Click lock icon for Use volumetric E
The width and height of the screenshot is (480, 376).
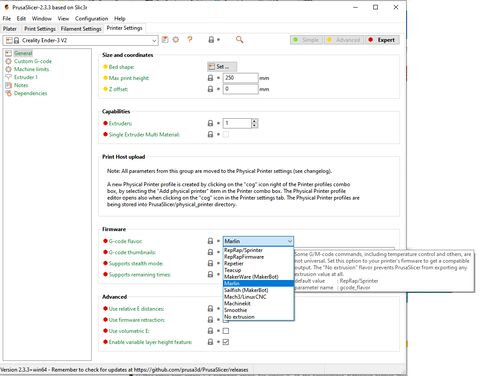pos(210,331)
